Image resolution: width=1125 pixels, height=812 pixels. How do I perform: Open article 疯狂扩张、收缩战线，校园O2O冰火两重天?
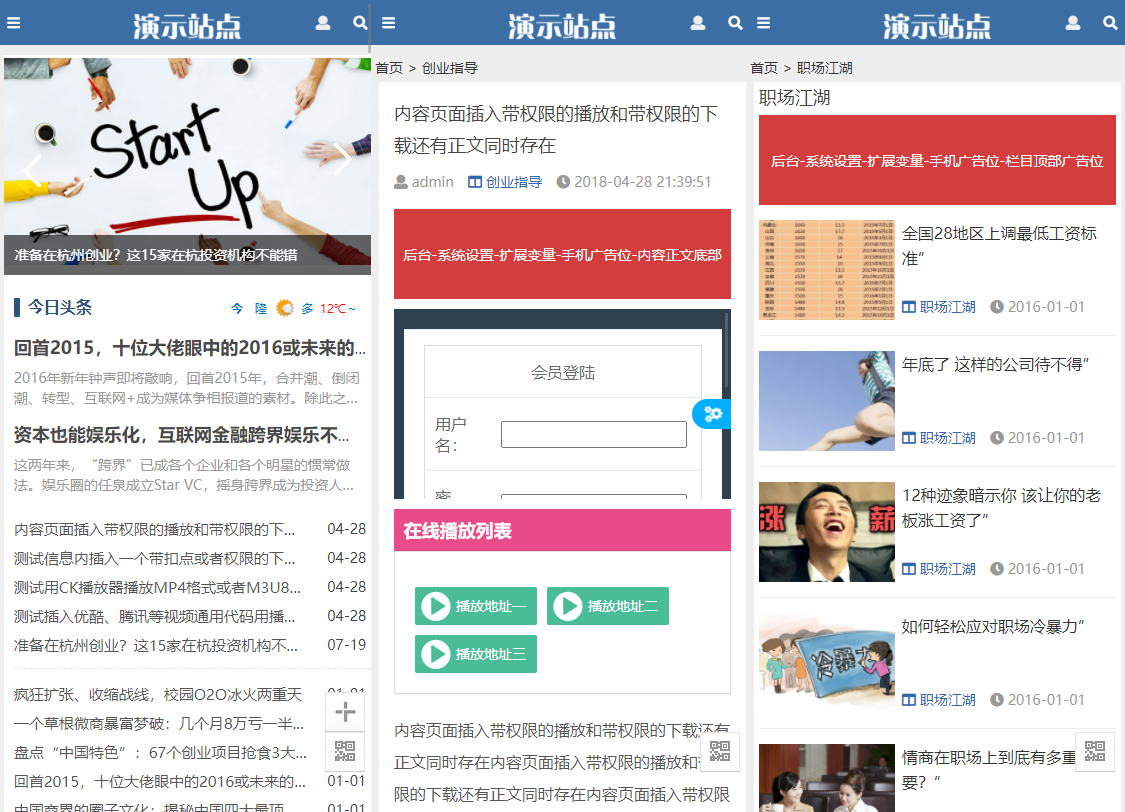click(158, 694)
